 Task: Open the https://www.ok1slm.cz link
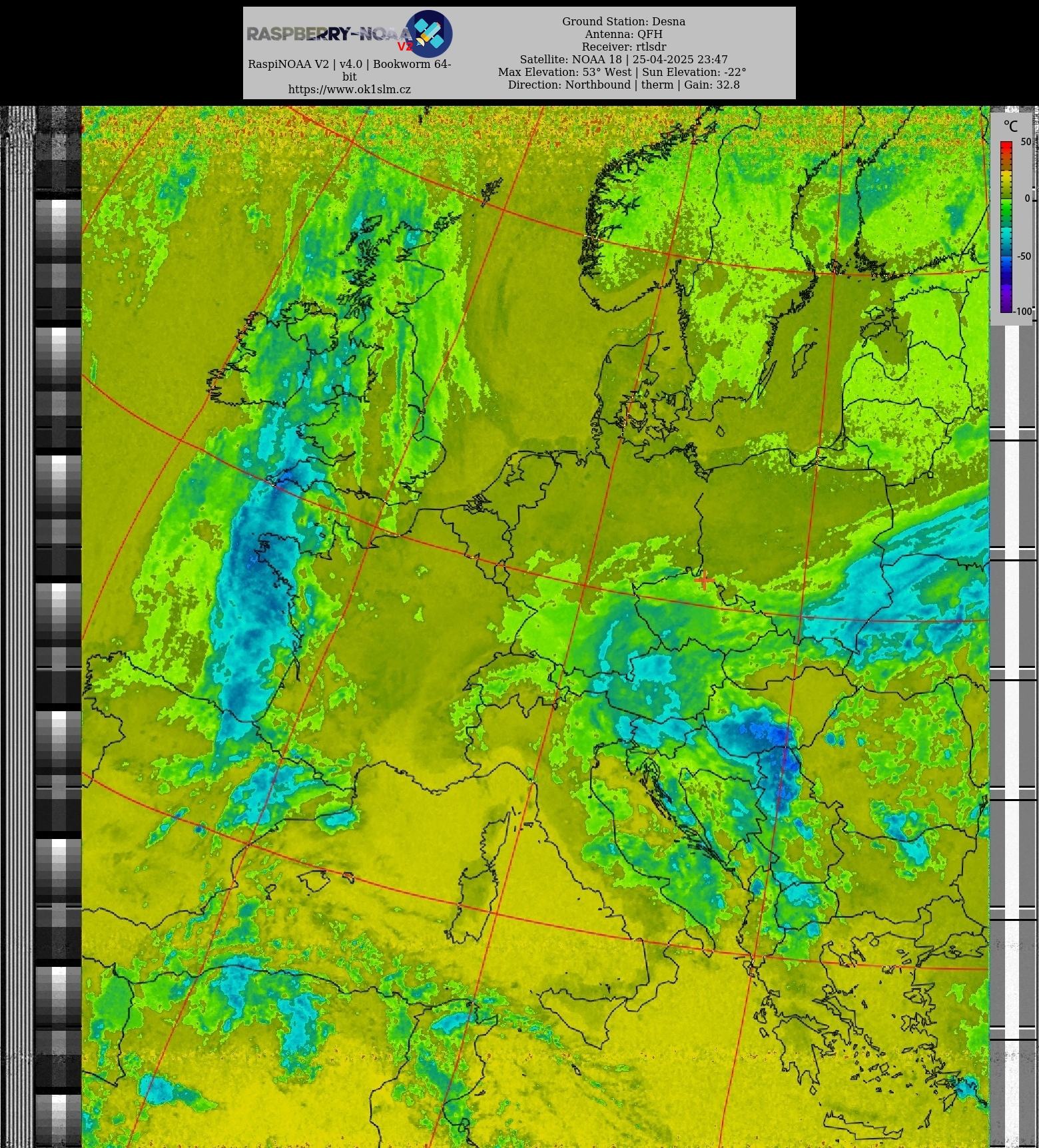point(349,89)
